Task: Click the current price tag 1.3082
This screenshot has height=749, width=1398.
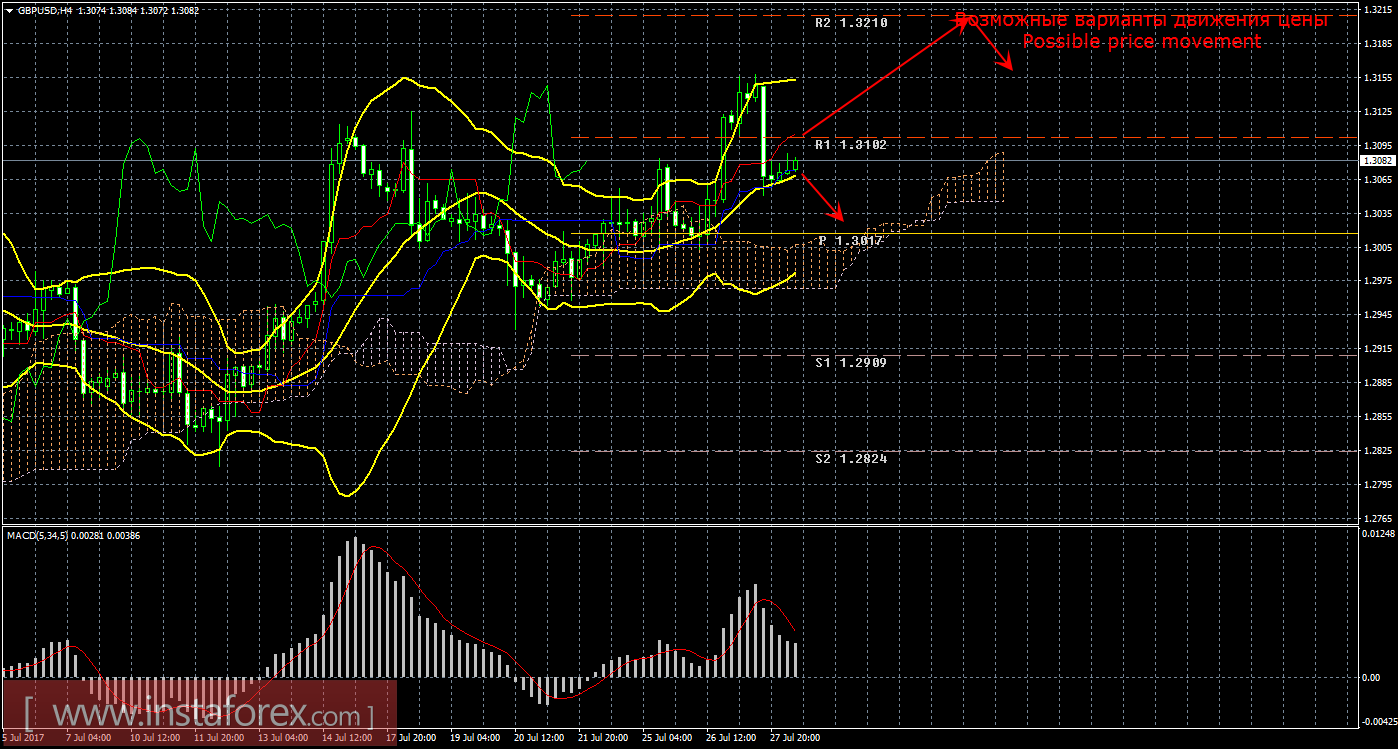Action: [1376, 160]
